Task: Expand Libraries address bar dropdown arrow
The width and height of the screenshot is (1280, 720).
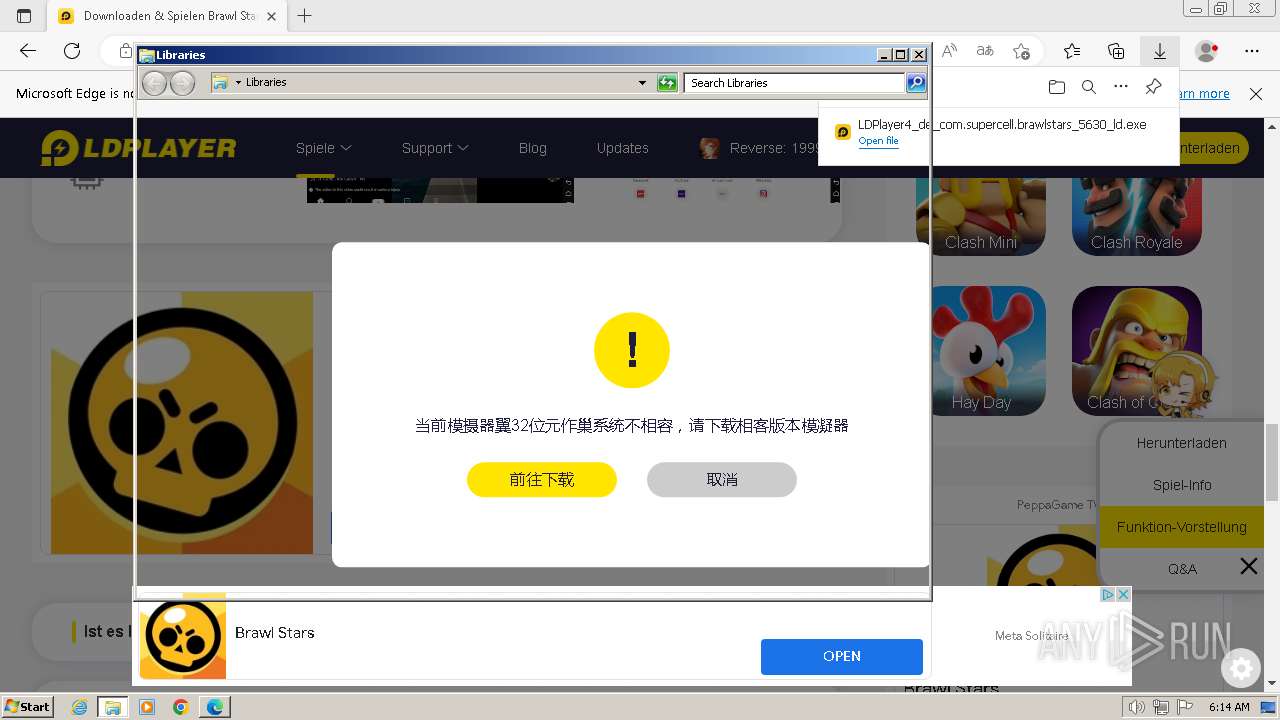Action: (x=642, y=83)
